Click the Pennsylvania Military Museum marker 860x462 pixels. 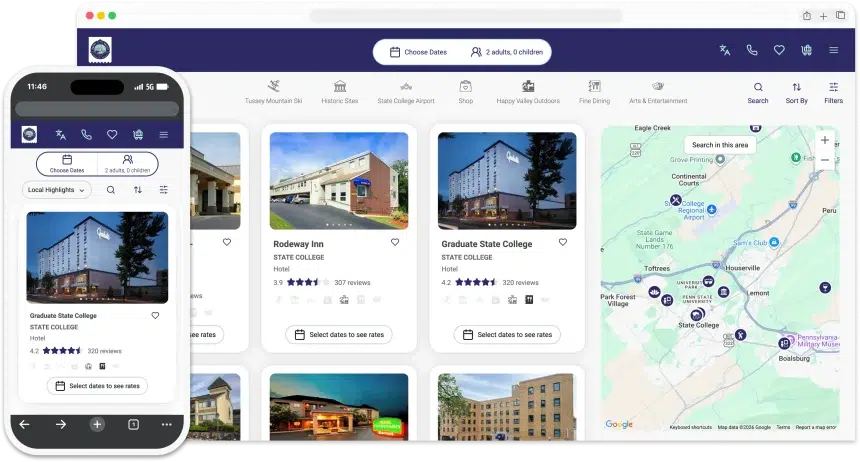(790, 338)
